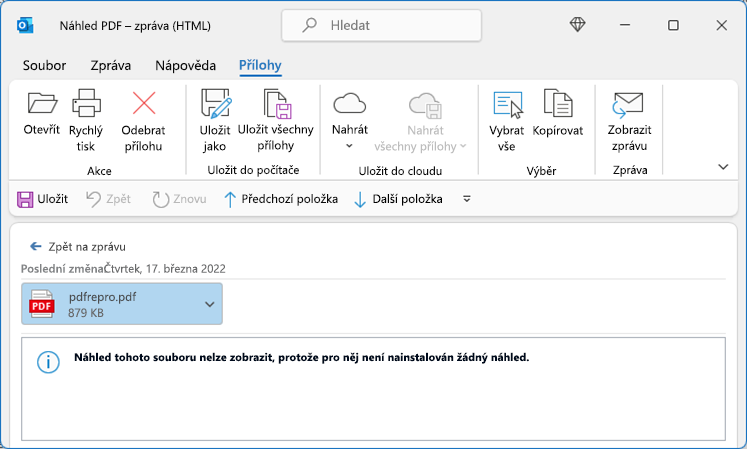Click the Zpět undo button
This screenshot has width=747, height=449.
tap(109, 199)
